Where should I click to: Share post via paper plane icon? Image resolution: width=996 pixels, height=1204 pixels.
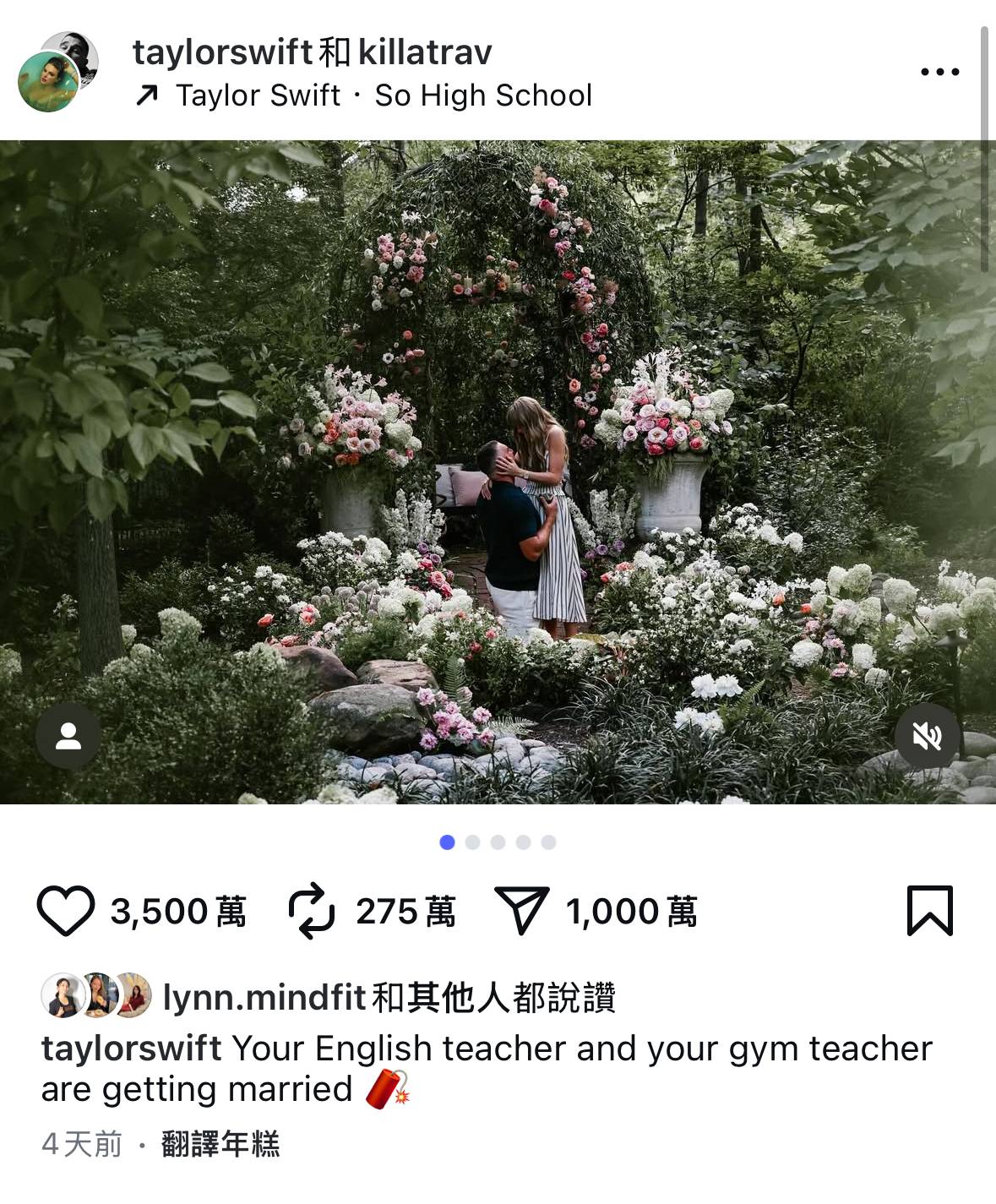[x=521, y=910]
